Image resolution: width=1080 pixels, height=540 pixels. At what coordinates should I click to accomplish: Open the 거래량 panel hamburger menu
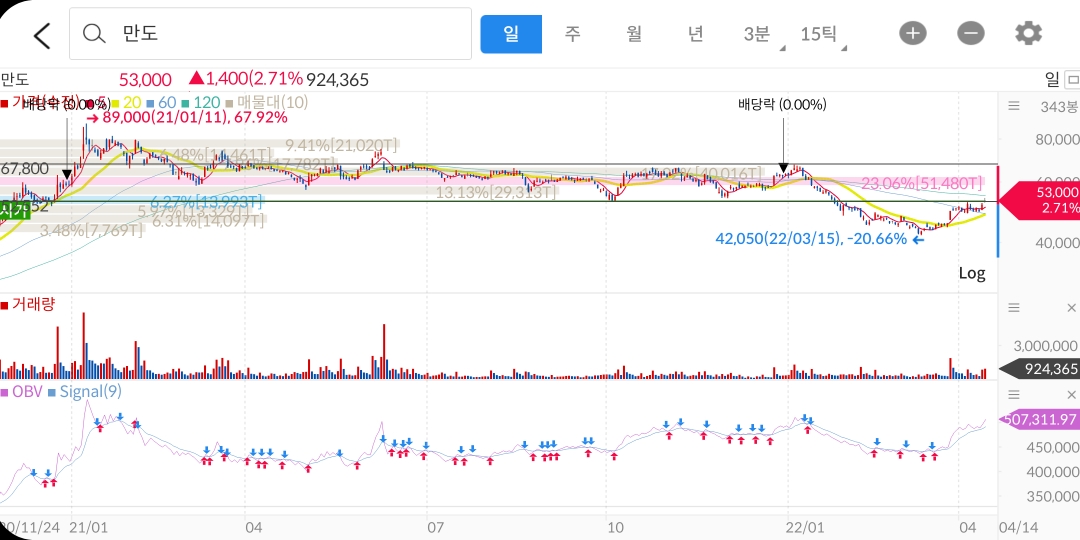[x=1014, y=307]
